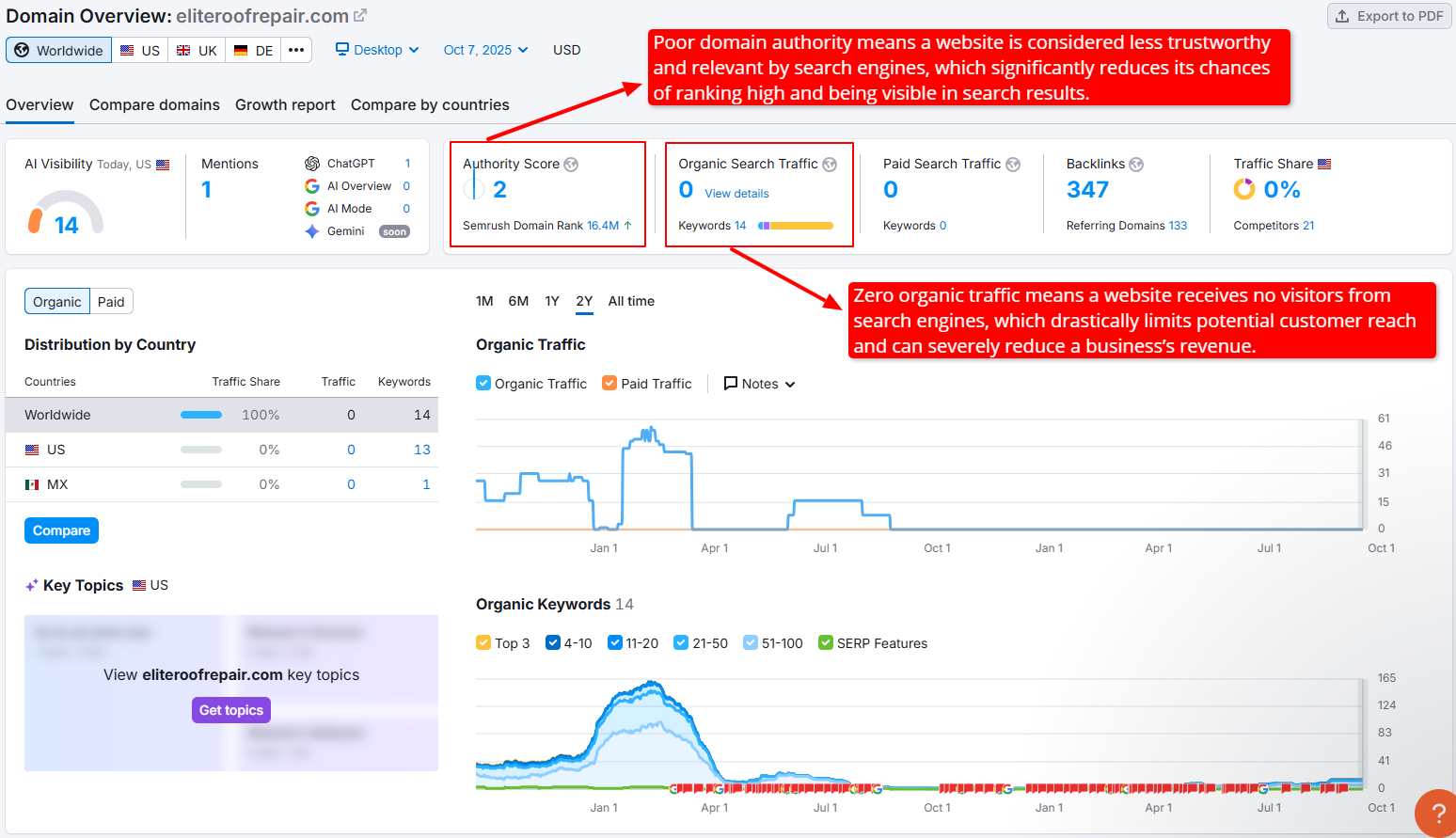Toggle the 11-20 keywords checkbox
The height and width of the screenshot is (838, 1456).
click(615, 642)
